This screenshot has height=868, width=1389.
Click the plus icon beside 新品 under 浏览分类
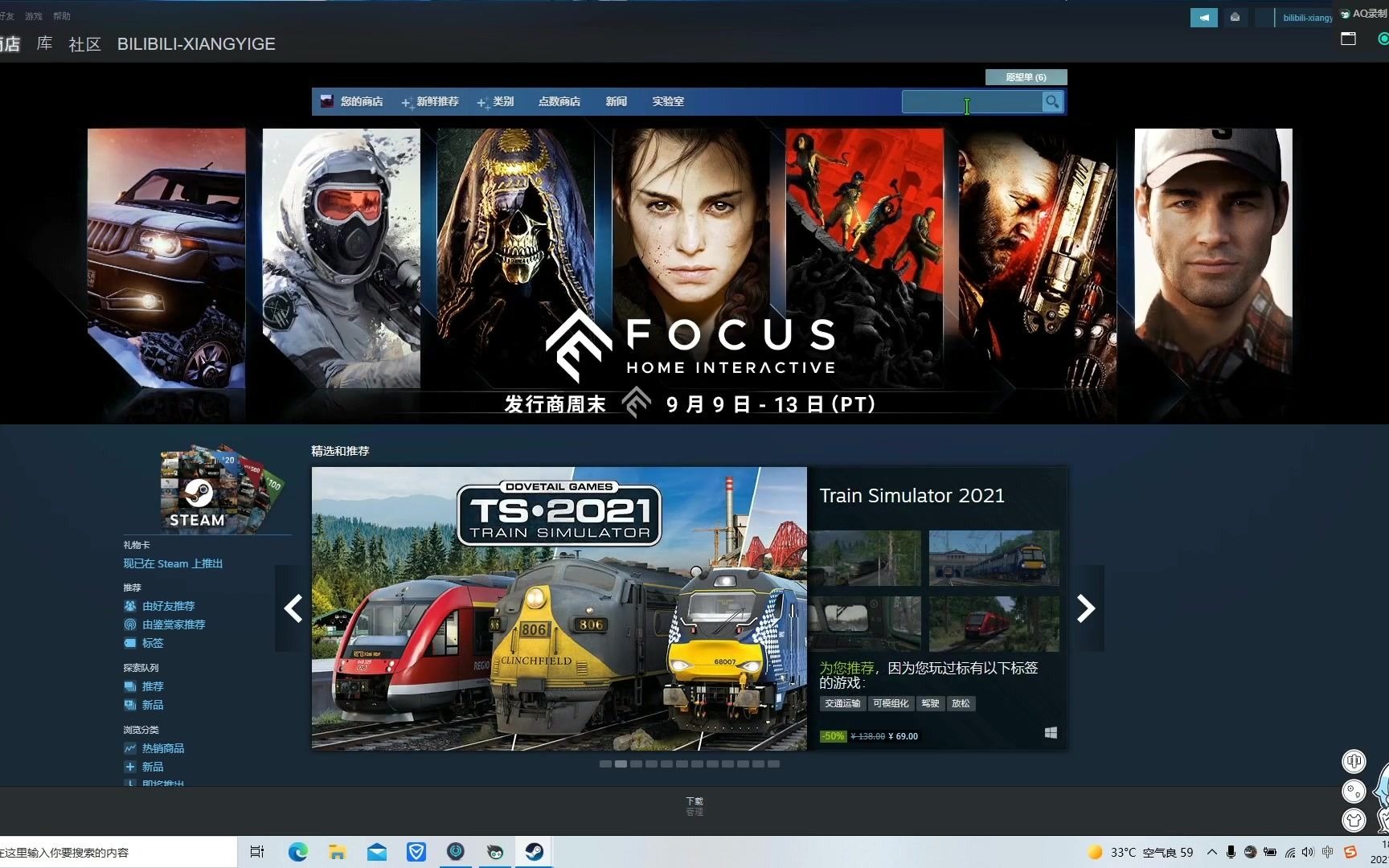pyautogui.click(x=130, y=767)
